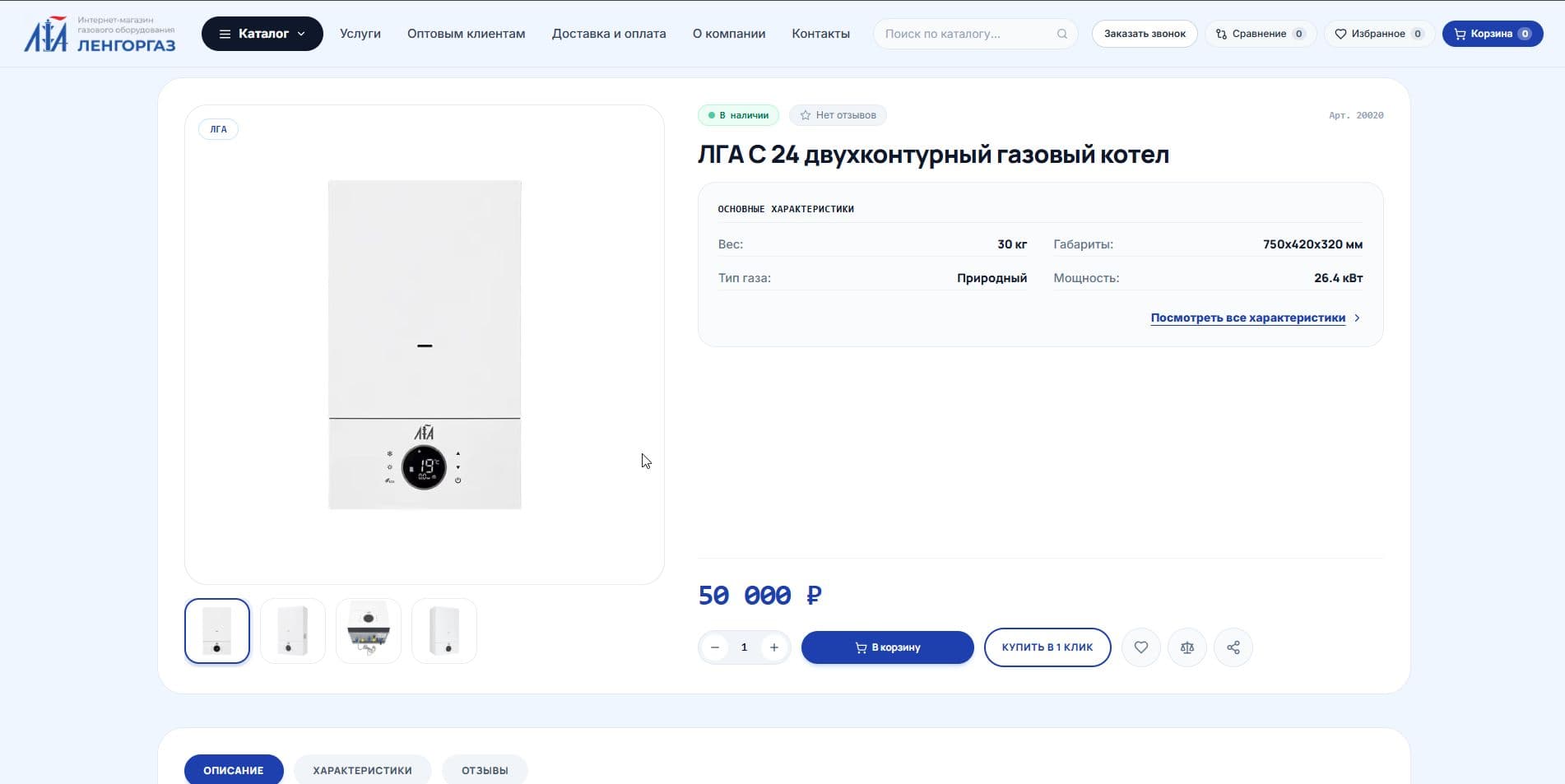Add product with В корзину button
This screenshot has height=784, width=1565.
click(887, 647)
